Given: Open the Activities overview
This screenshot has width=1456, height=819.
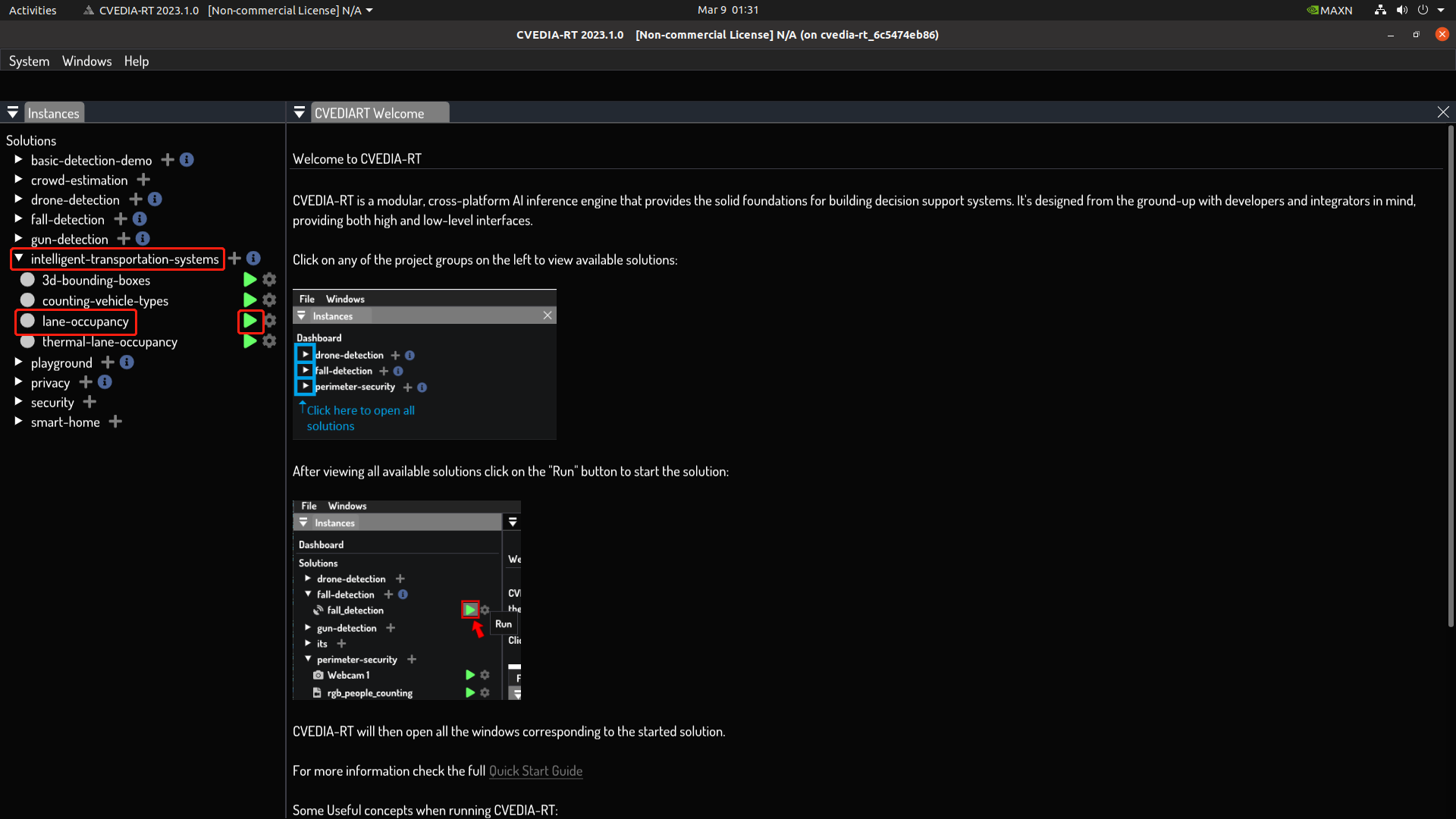Looking at the screenshot, I should 33,10.
